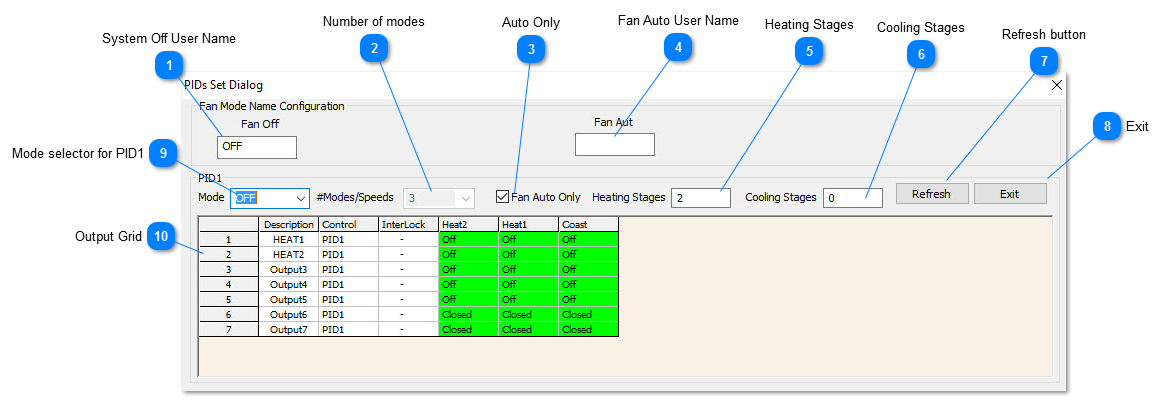Click the Fan Off name input field
The height and width of the screenshot is (400, 1165).
[x=257, y=147]
